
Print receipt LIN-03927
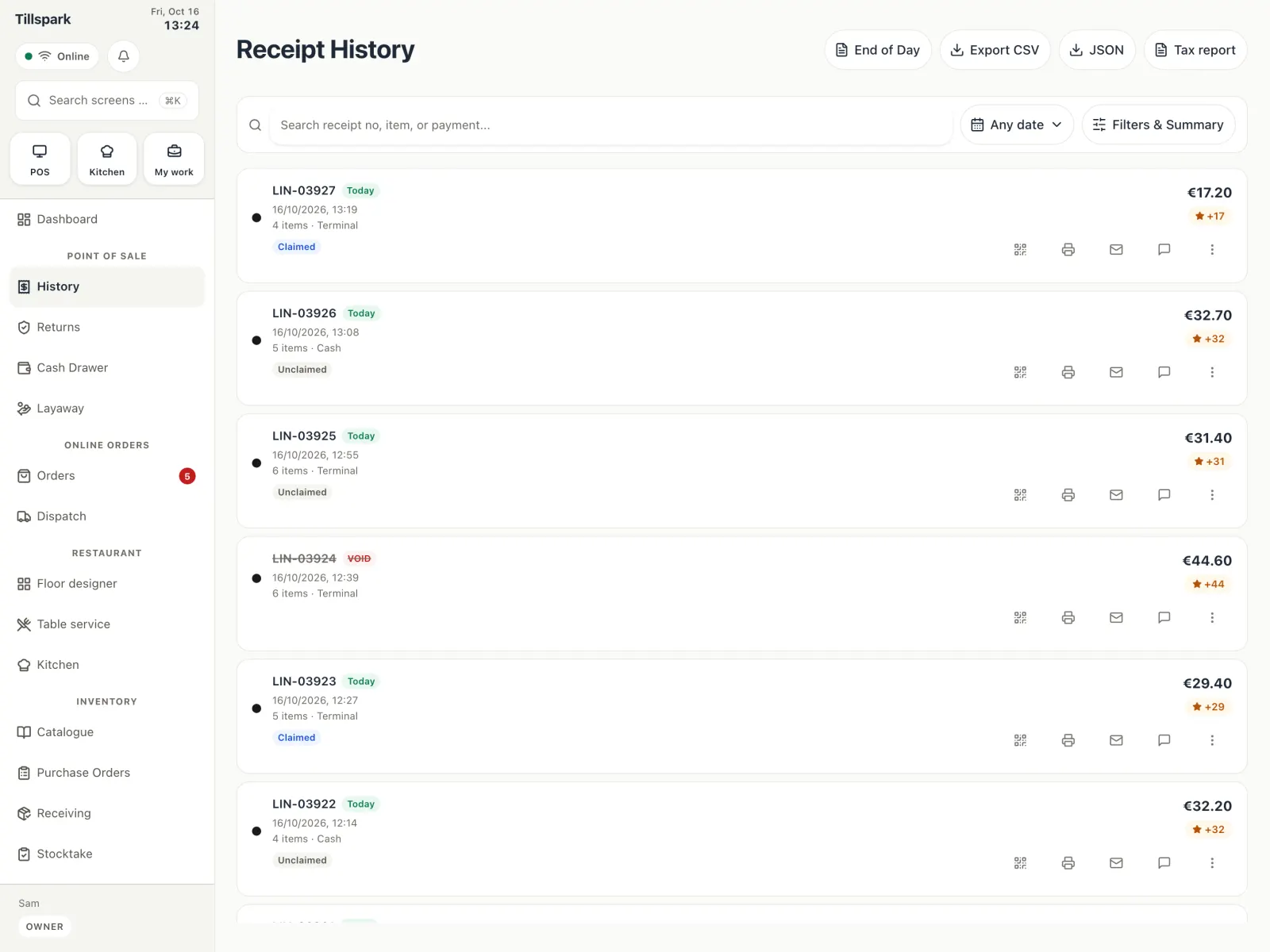tap(1068, 250)
